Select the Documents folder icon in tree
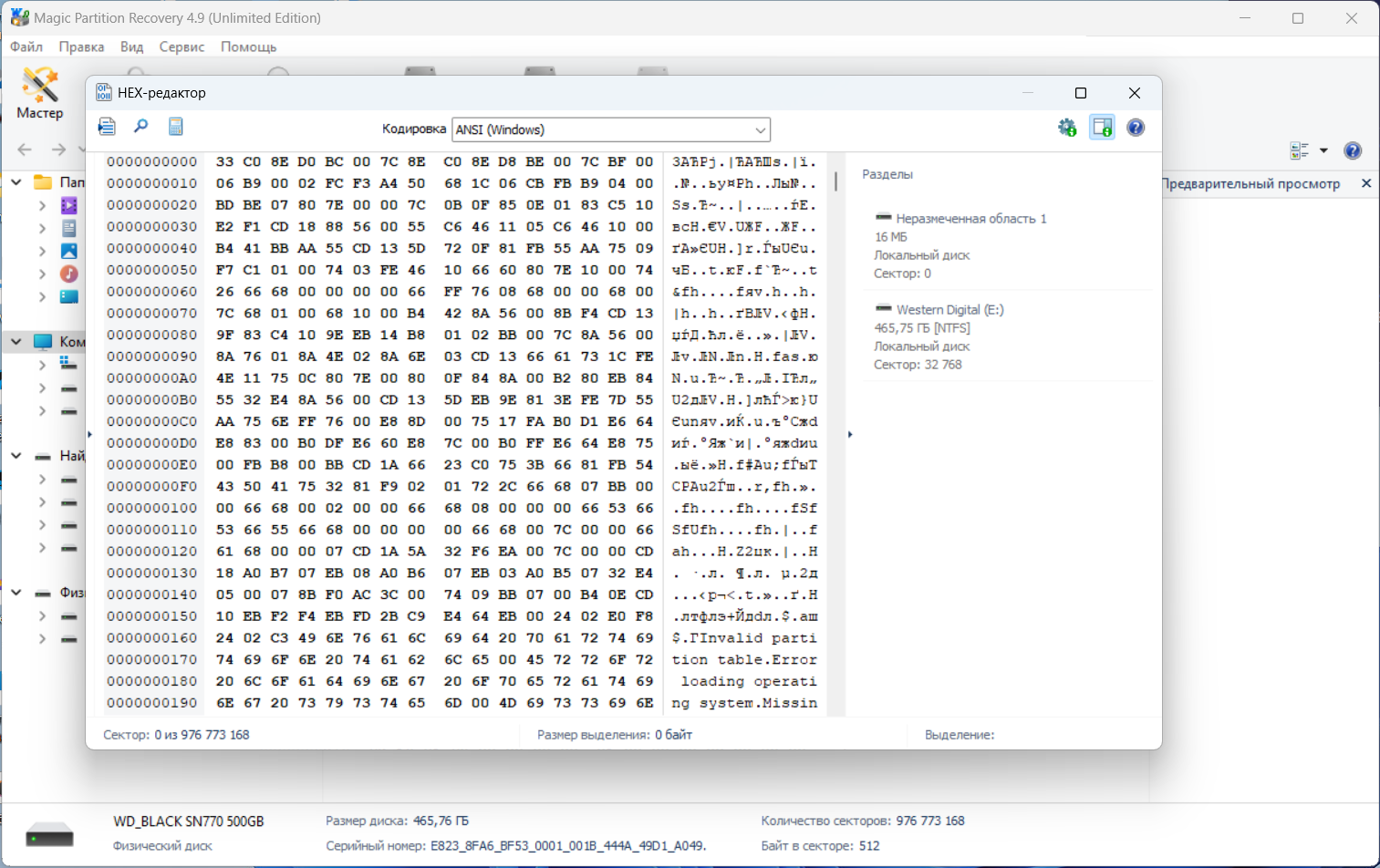Viewport: 1380px width, 868px height. [69, 229]
